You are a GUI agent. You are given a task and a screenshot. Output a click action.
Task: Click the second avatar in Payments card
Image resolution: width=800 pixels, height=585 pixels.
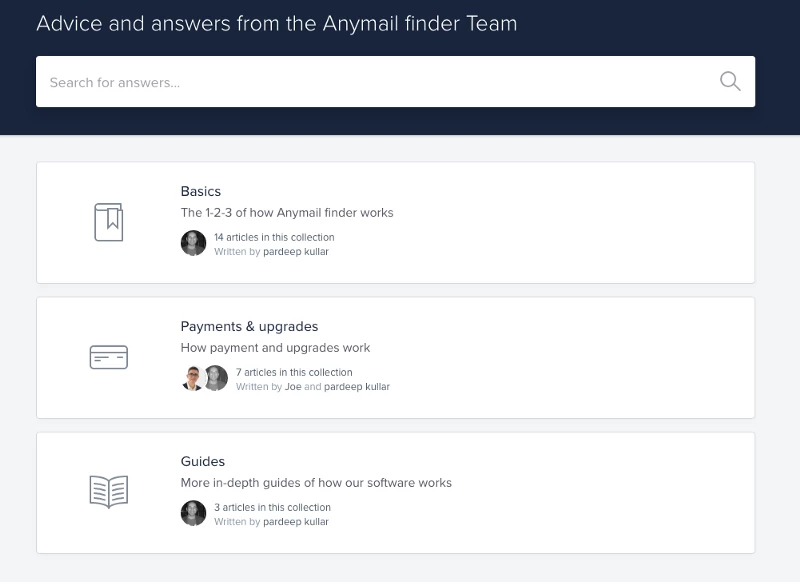point(216,378)
